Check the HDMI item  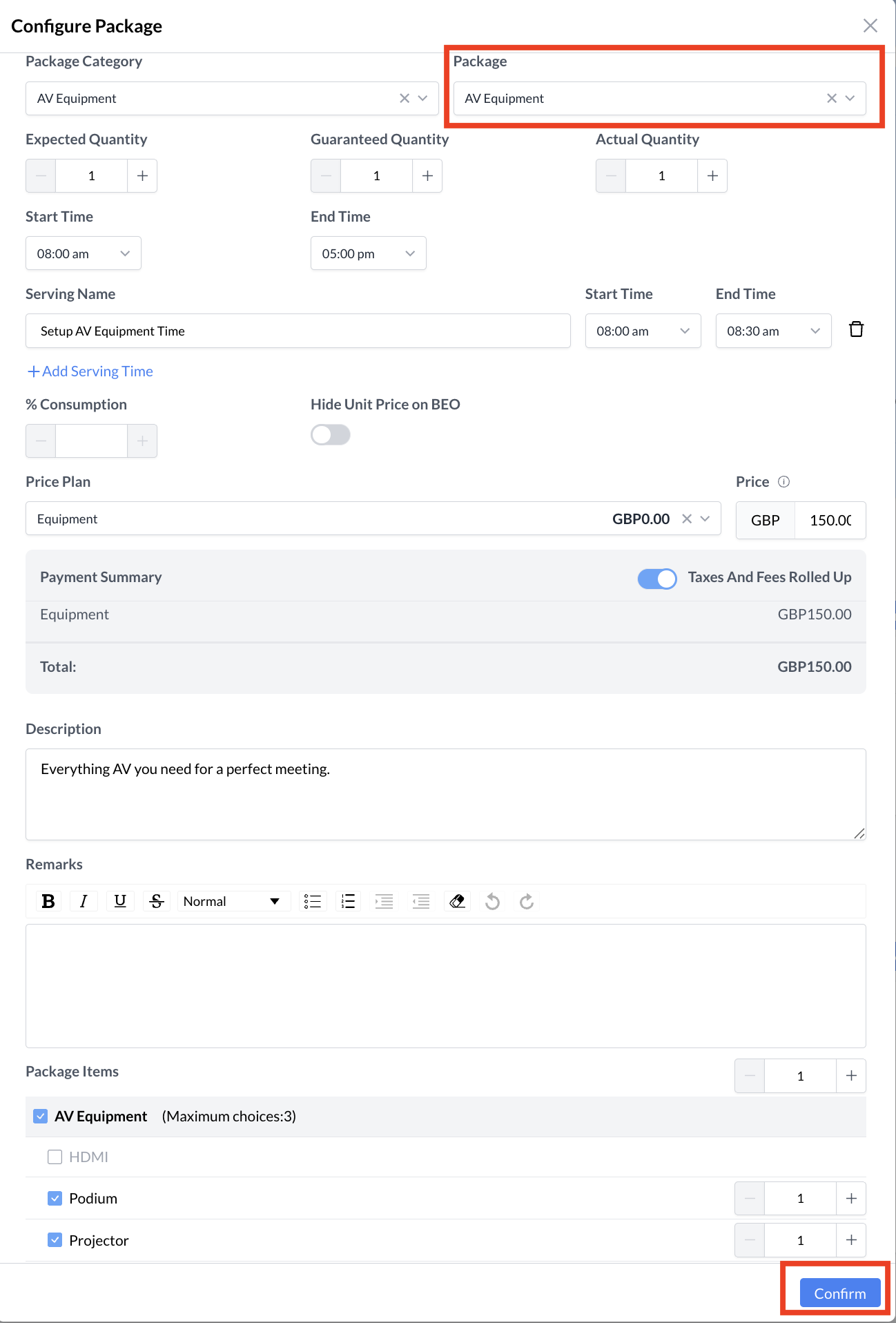pyautogui.click(x=55, y=1157)
